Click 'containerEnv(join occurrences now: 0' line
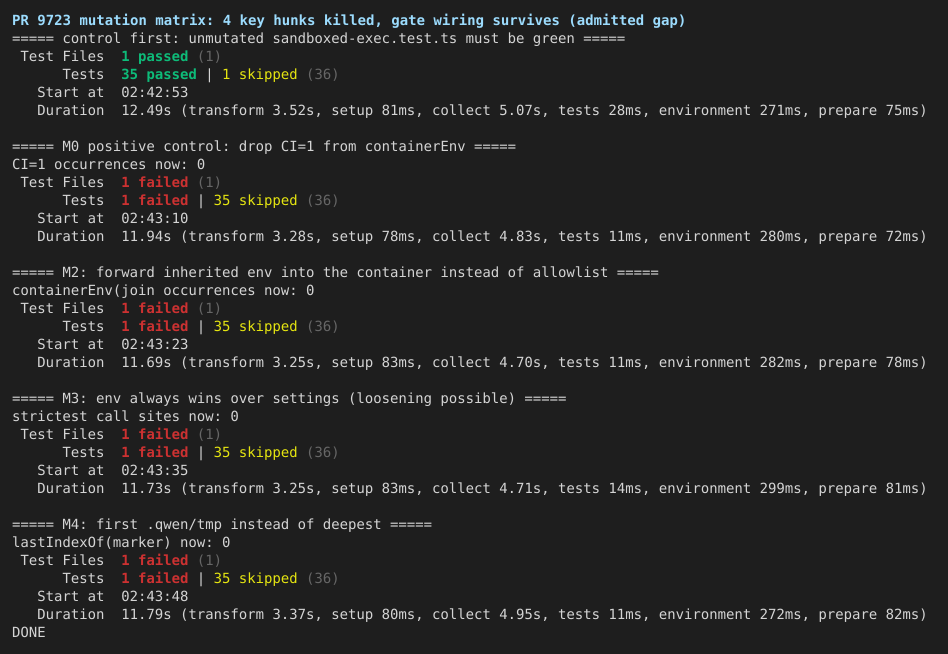The height and width of the screenshot is (654, 948). click(163, 291)
